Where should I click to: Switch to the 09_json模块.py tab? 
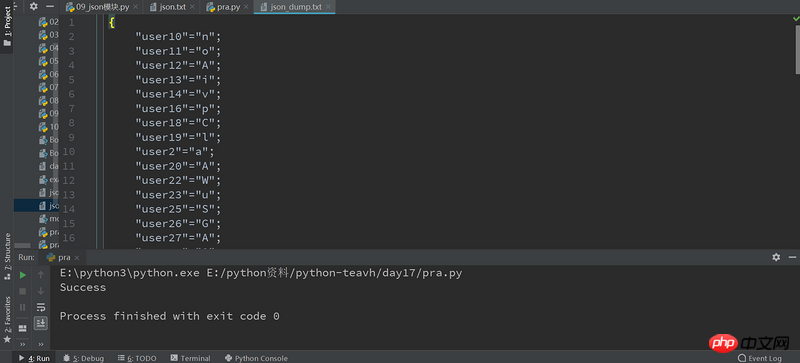pyautogui.click(x=102, y=7)
